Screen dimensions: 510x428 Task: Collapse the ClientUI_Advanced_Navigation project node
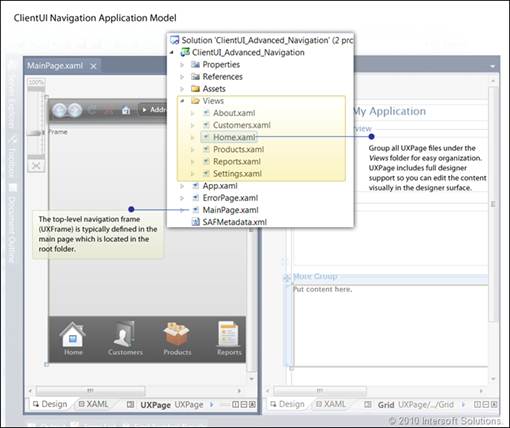pyautogui.click(x=172, y=52)
